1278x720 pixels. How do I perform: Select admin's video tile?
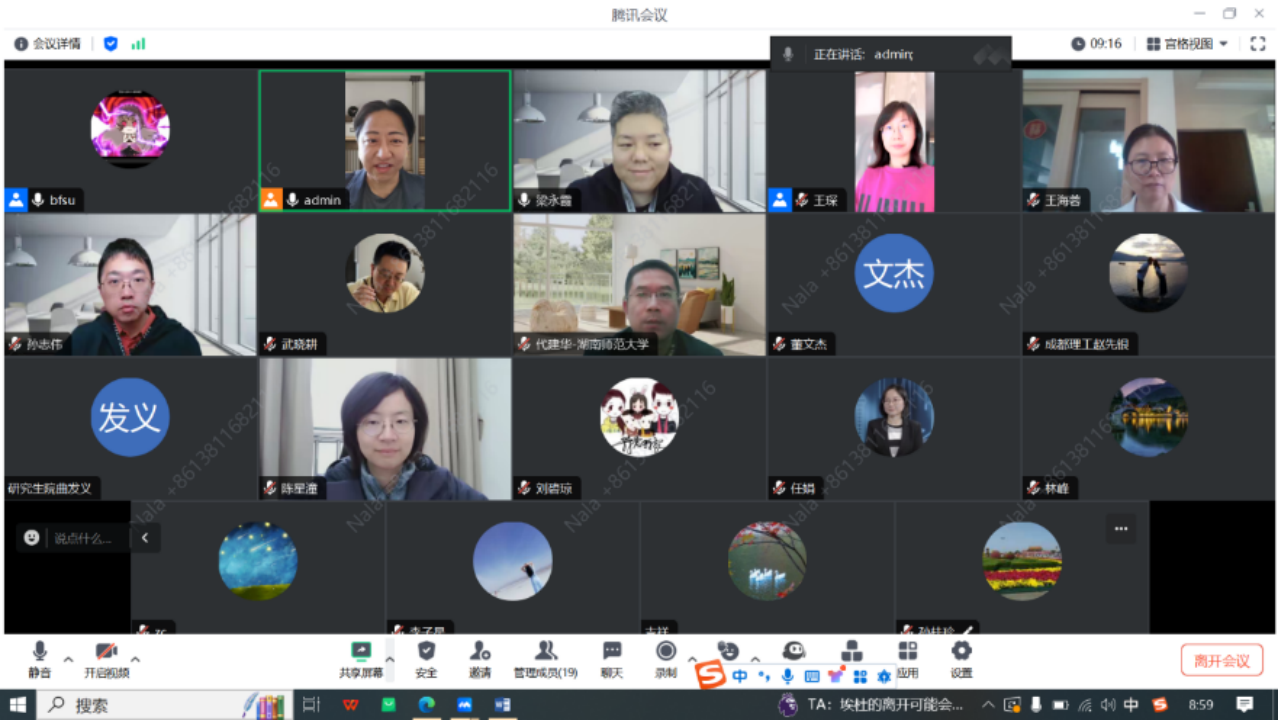point(385,140)
